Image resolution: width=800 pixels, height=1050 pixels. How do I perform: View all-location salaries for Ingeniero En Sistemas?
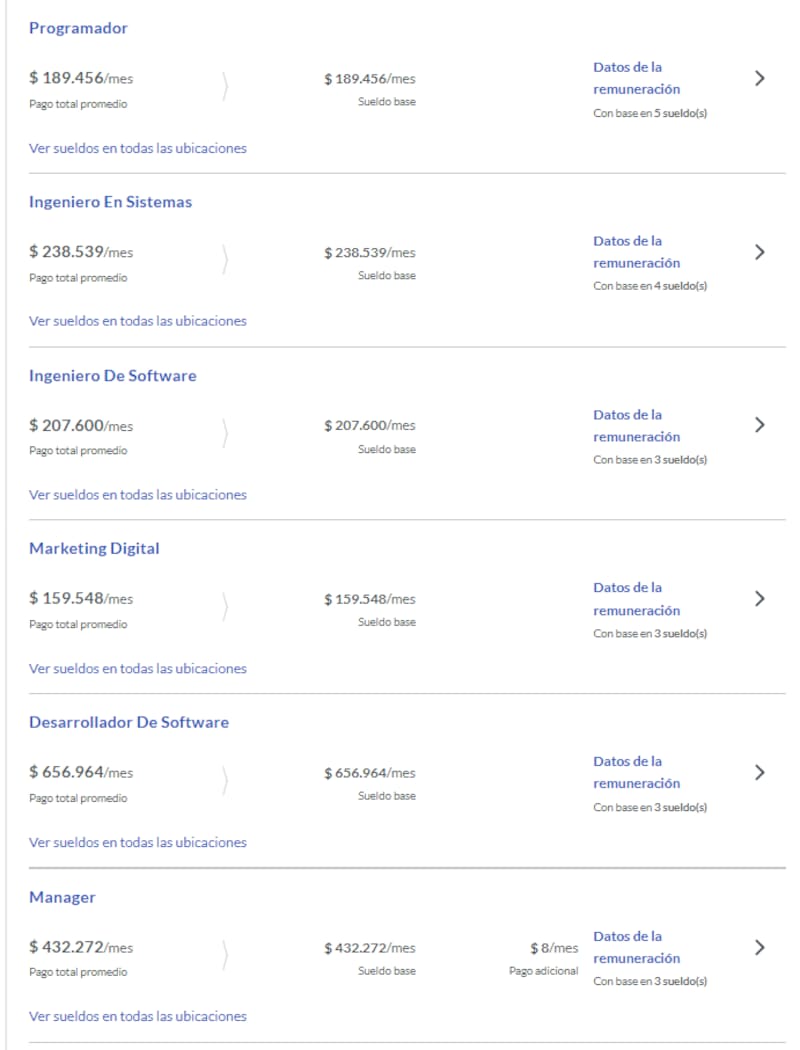[x=137, y=321]
